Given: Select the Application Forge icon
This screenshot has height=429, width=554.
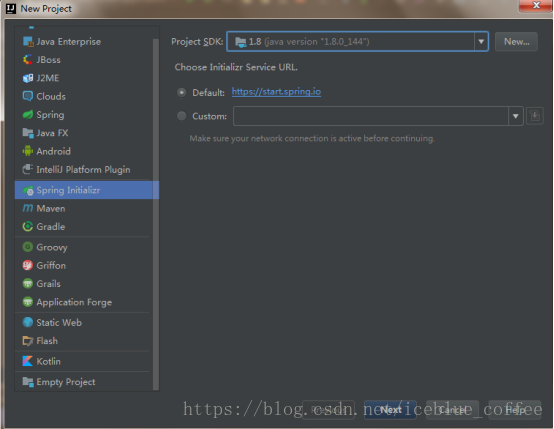Looking at the screenshot, I should (x=28, y=302).
